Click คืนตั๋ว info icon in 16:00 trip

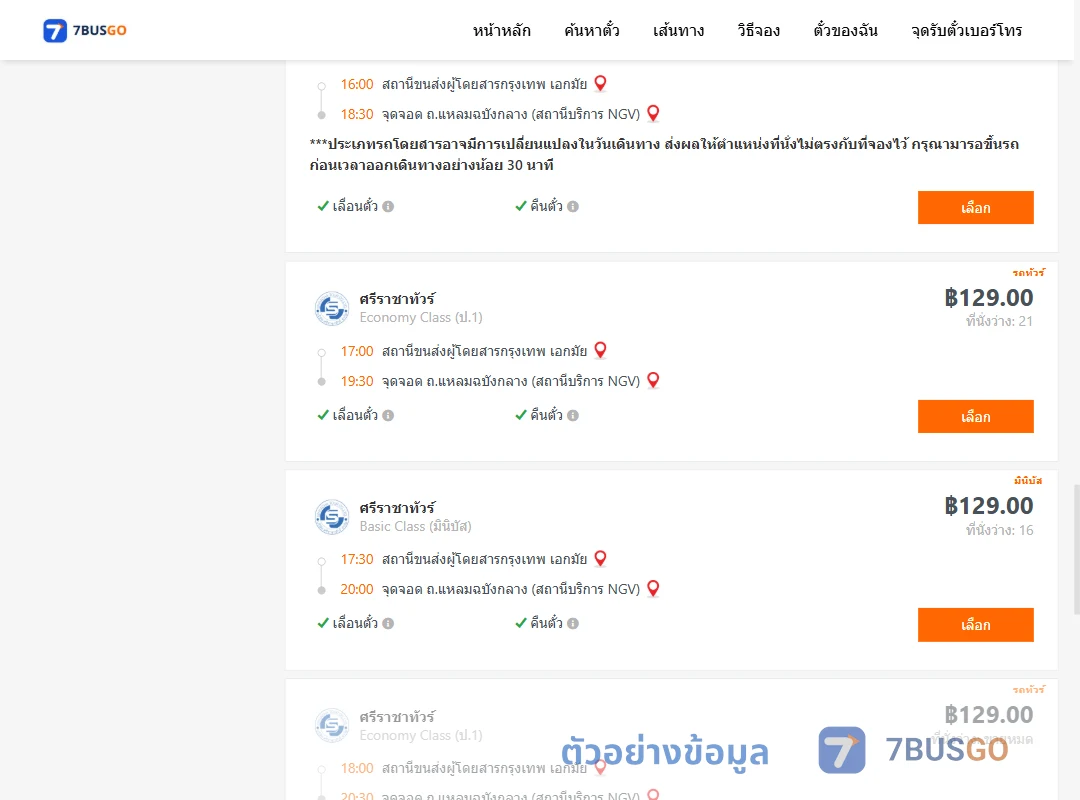pyautogui.click(x=573, y=206)
